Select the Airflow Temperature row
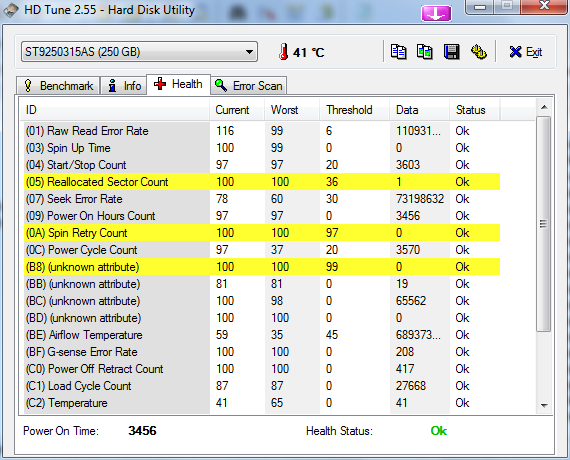Viewport: 570px width, 460px height. (262, 335)
